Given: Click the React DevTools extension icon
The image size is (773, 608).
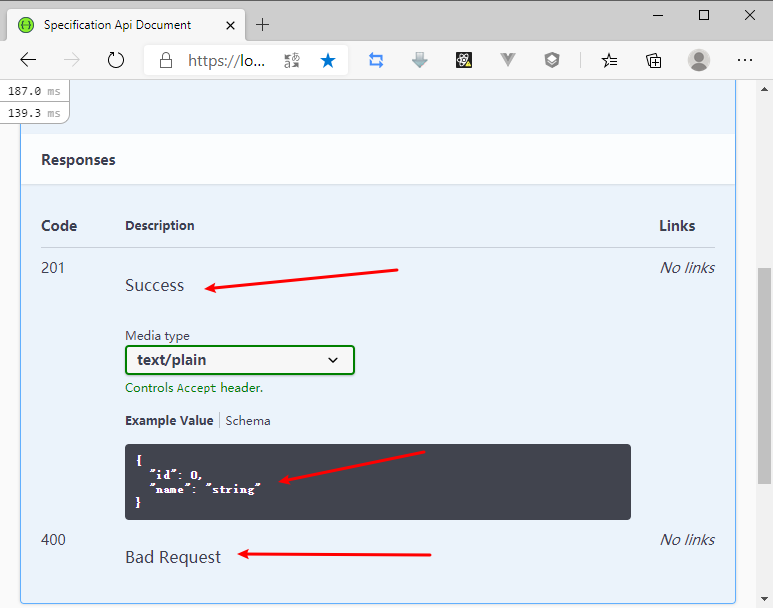Looking at the screenshot, I should pyautogui.click(x=464, y=60).
